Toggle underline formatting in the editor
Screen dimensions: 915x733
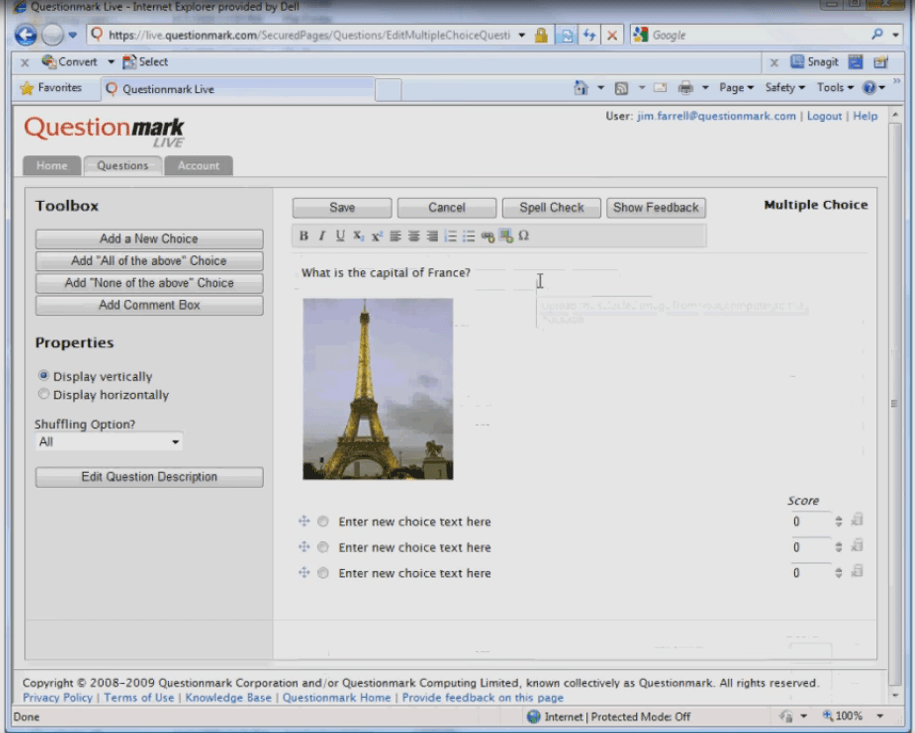pos(340,236)
